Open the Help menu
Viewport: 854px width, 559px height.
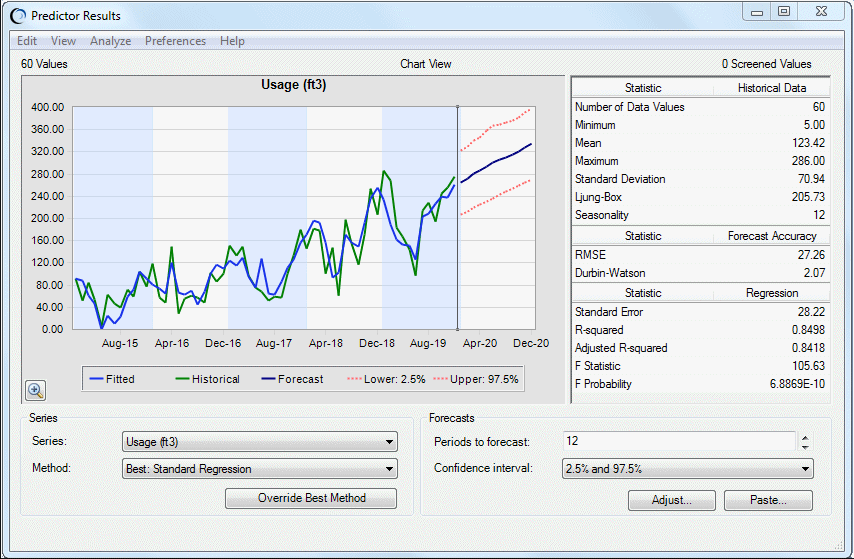point(232,41)
